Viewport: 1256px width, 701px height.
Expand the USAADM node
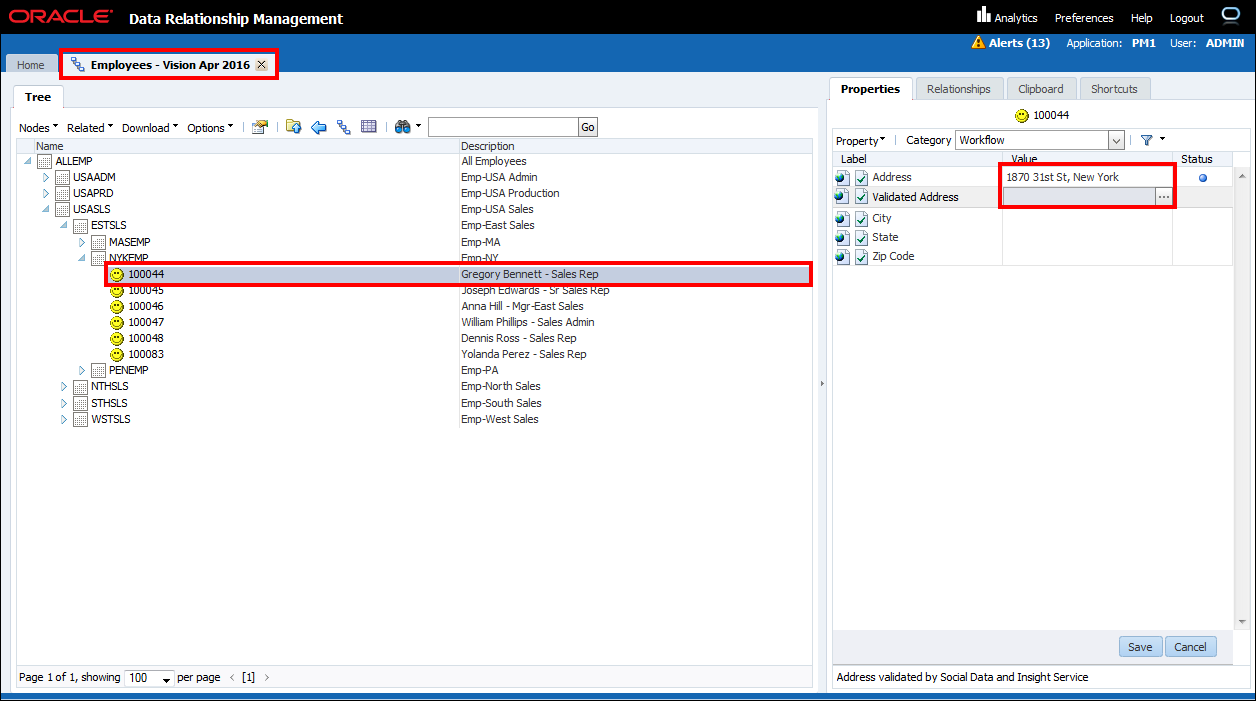tap(46, 177)
